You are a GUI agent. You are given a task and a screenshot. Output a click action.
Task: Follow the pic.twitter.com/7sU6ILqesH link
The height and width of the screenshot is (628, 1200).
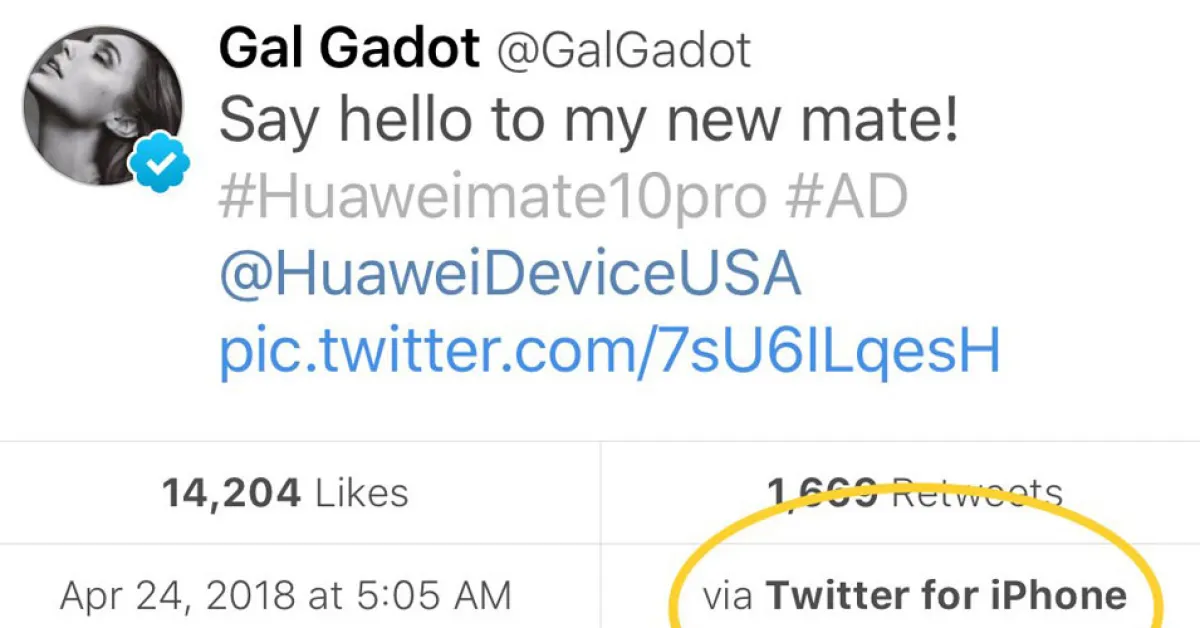[609, 351]
